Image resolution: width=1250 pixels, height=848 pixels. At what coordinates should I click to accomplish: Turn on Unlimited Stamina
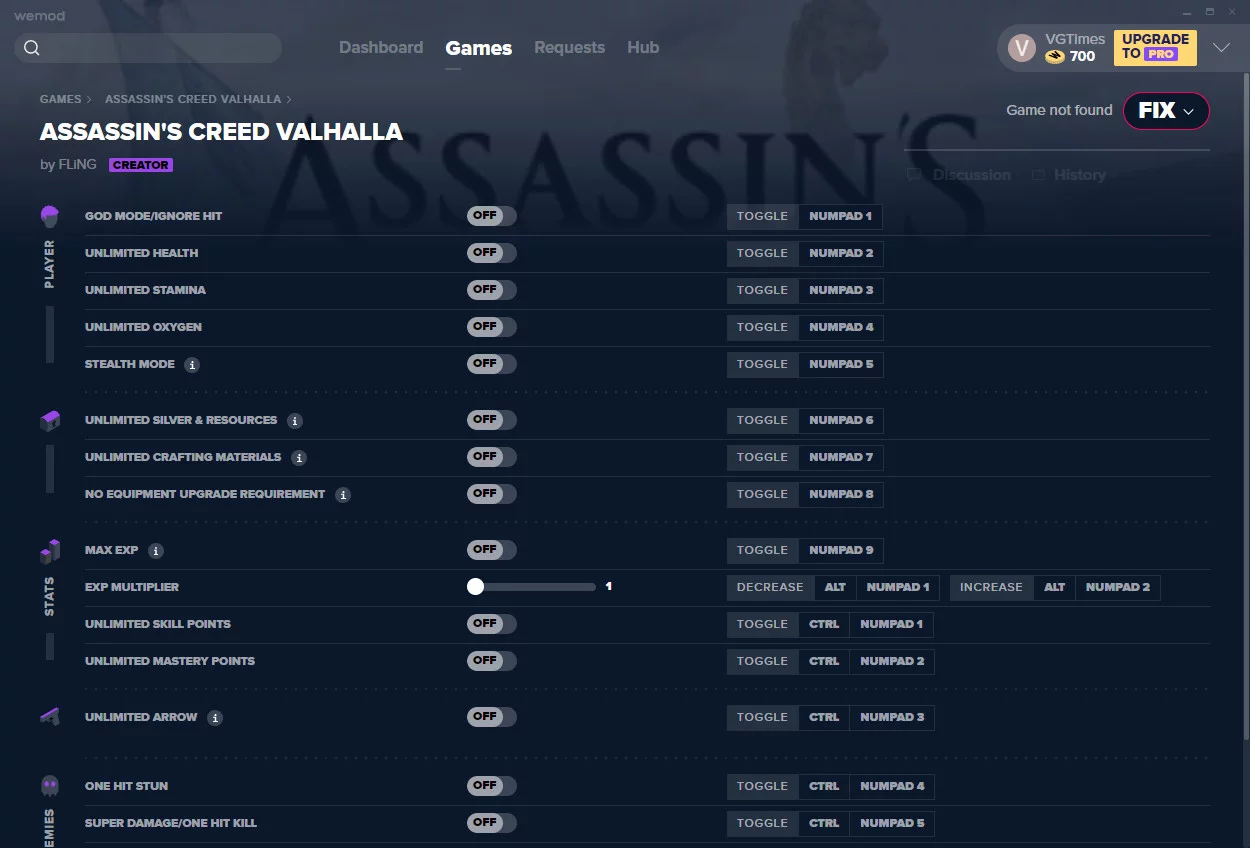pyautogui.click(x=492, y=290)
